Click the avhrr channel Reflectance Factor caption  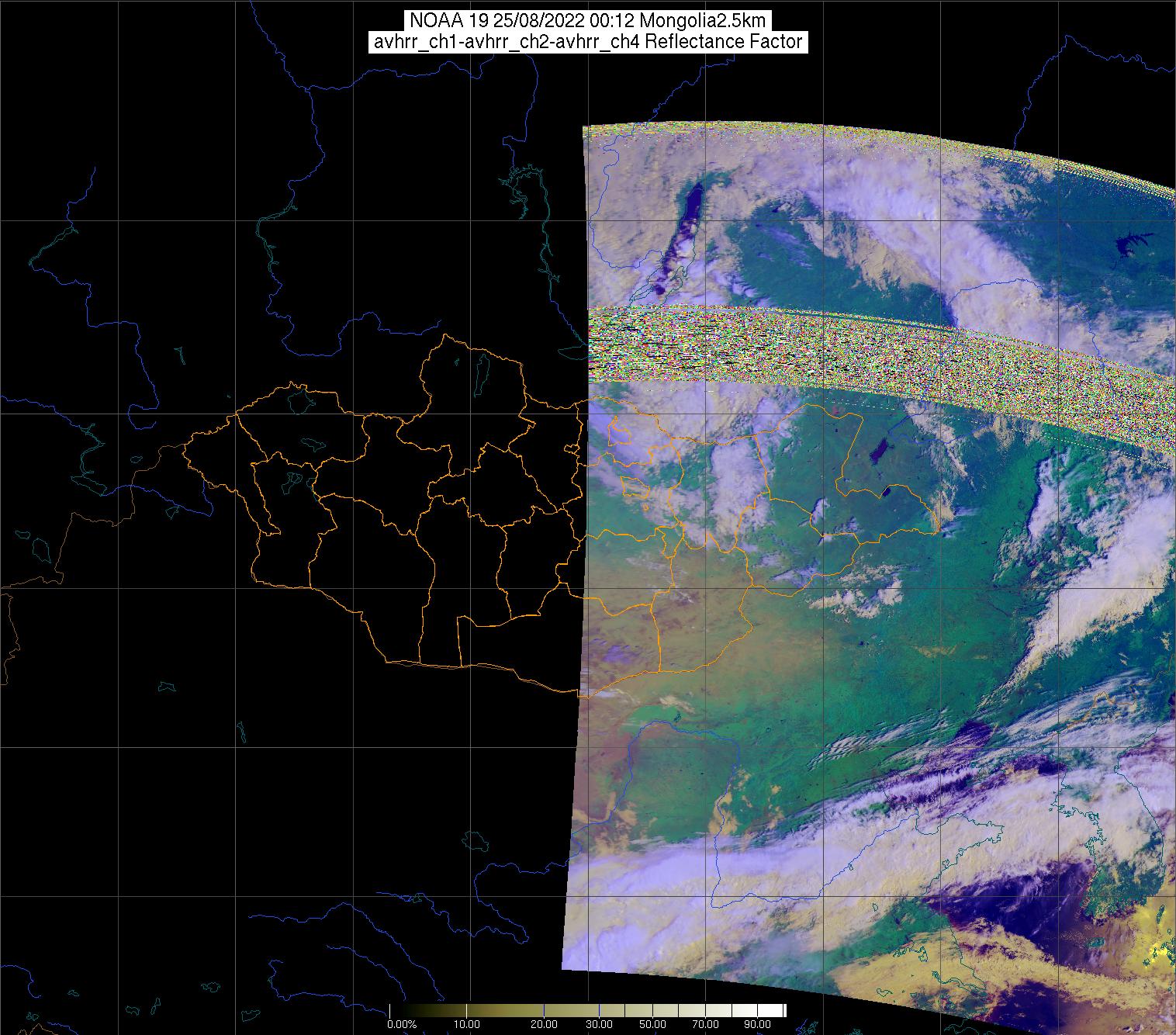(x=587, y=42)
